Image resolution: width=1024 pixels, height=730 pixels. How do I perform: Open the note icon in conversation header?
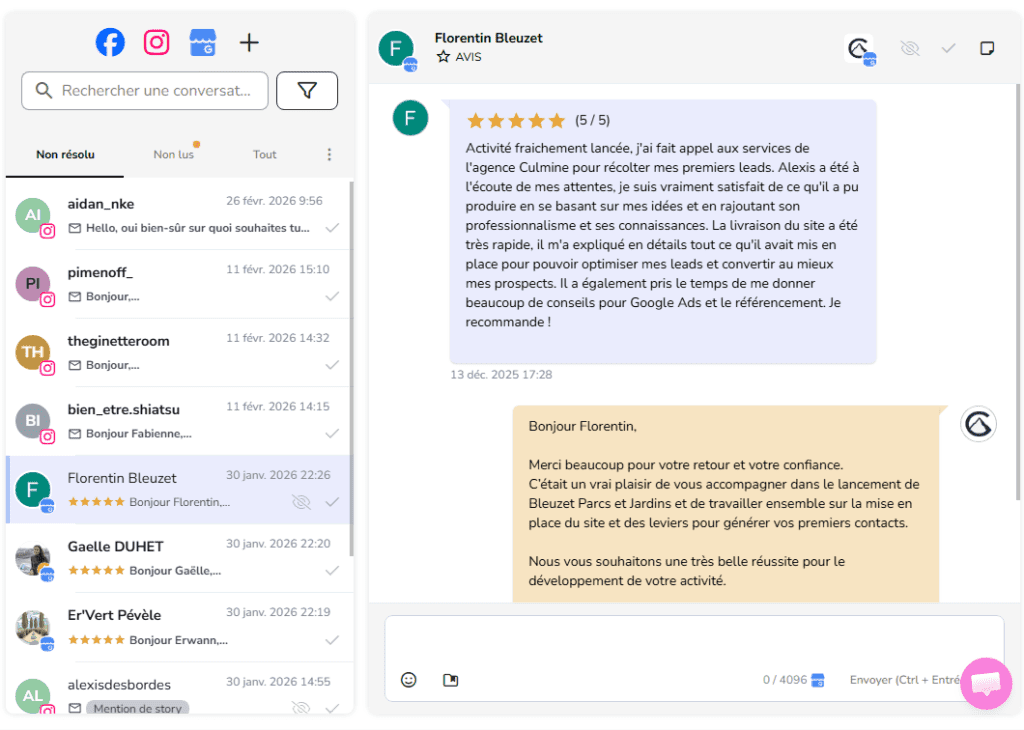coord(987,48)
